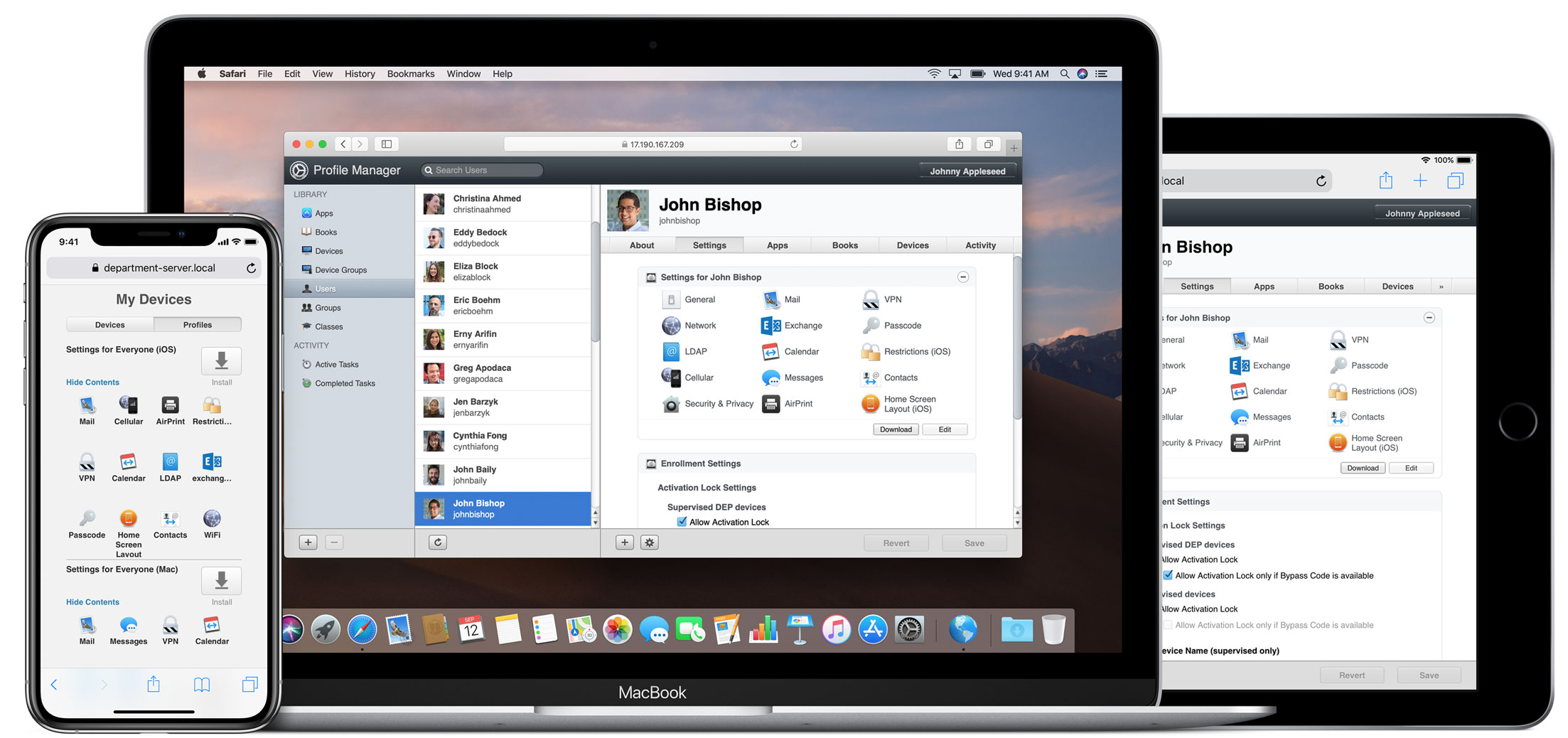This screenshot has width=1568, height=738.
Task: Open the Exchange payload on the iPad
Action: tap(1260, 365)
